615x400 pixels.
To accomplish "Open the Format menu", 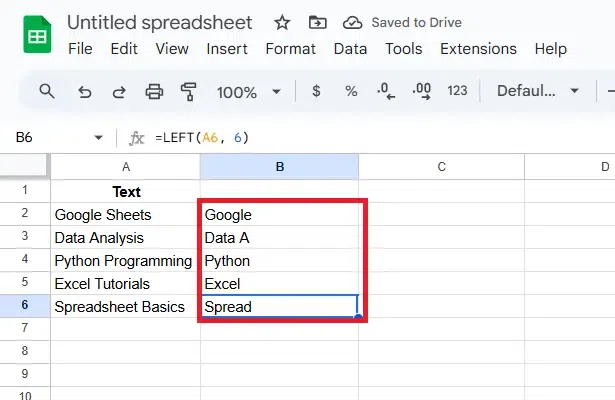I will [x=291, y=48].
